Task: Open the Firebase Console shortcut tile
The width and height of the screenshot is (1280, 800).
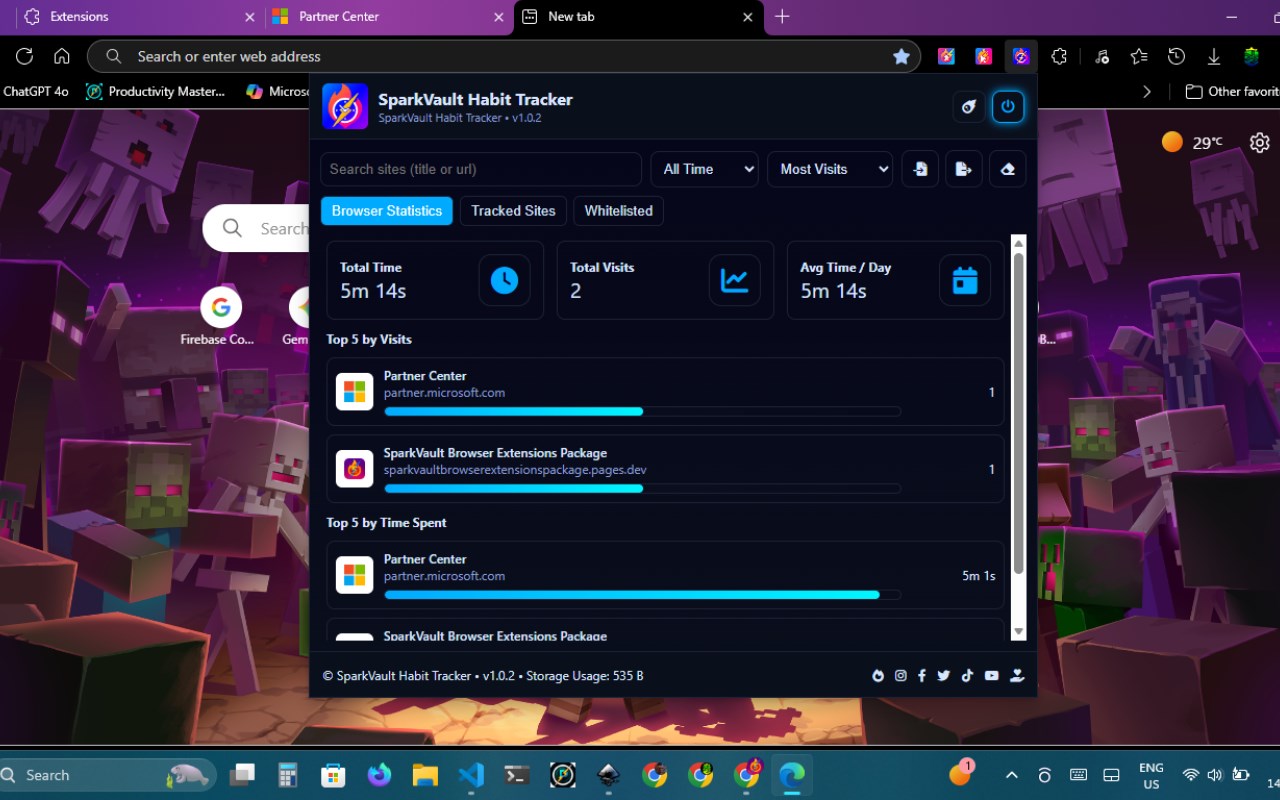Action: (x=218, y=317)
